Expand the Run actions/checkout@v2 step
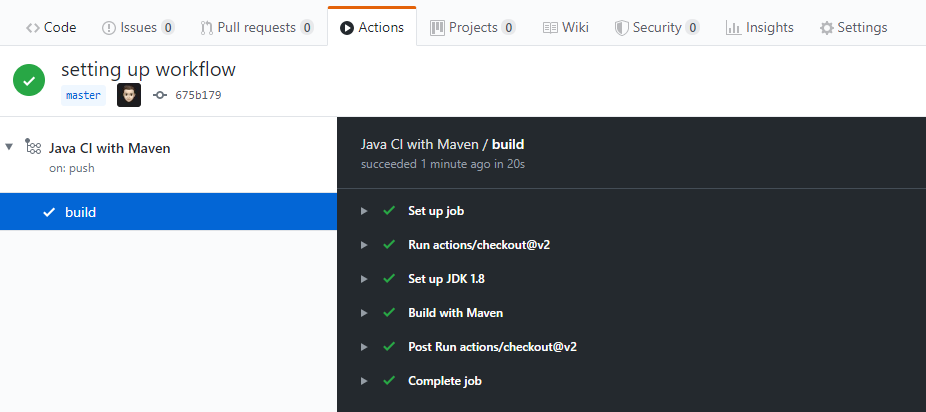The height and width of the screenshot is (412, 926). tap(364, 245)
